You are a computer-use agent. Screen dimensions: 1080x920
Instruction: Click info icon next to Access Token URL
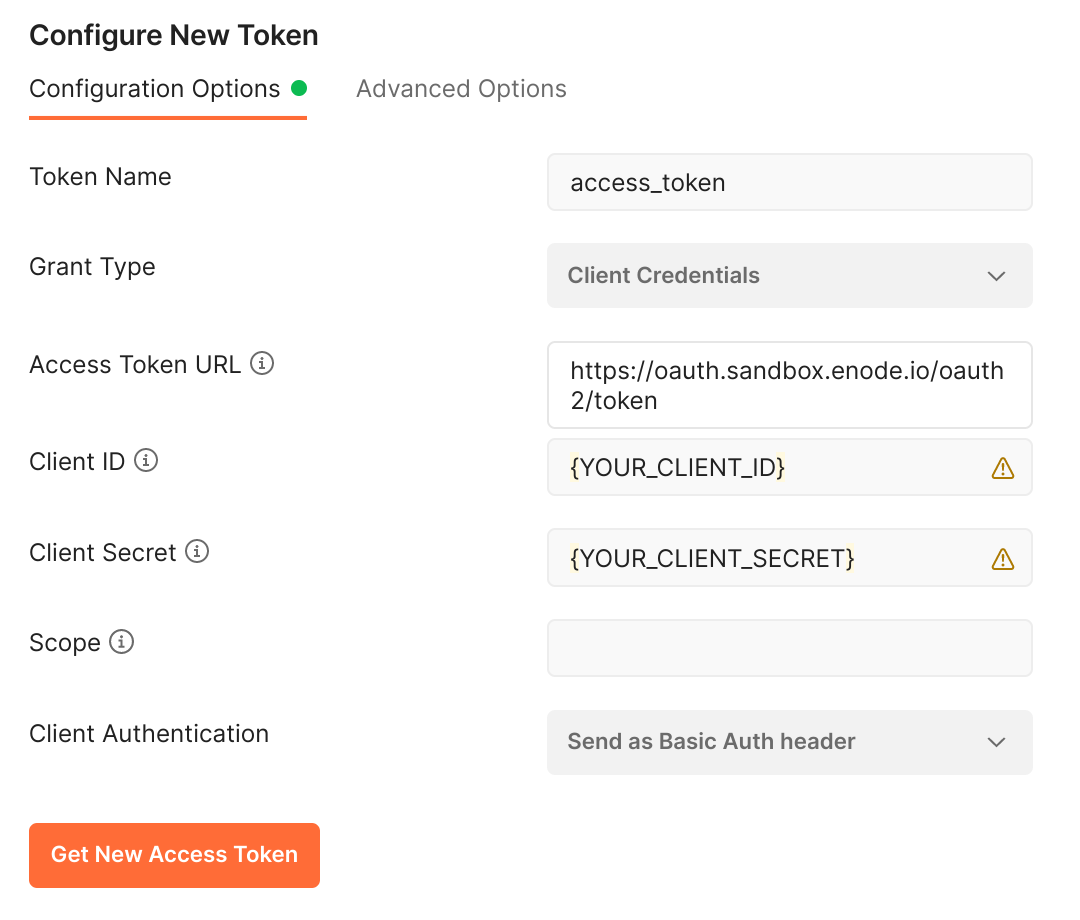click(x=262, y=364)
